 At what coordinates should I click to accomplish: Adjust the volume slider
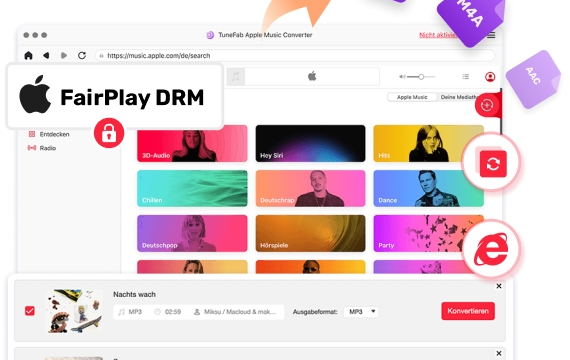tap(421, 77)
